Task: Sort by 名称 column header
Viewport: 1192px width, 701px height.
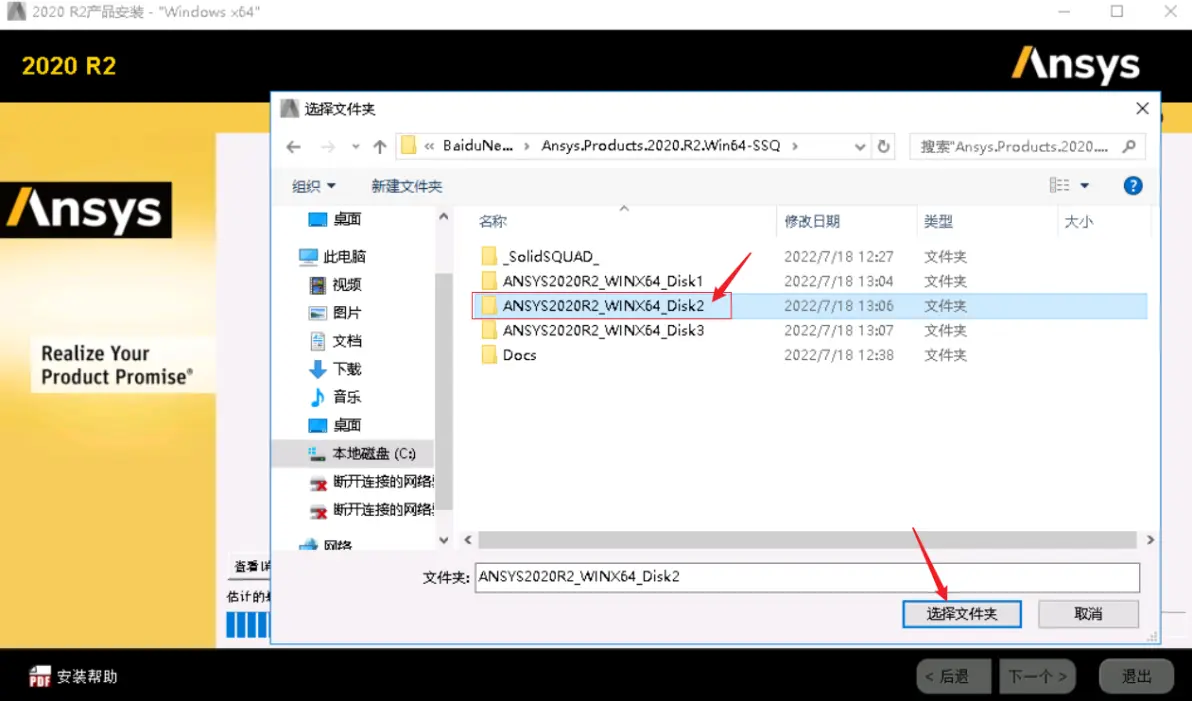Action: (x=493, y=221)
